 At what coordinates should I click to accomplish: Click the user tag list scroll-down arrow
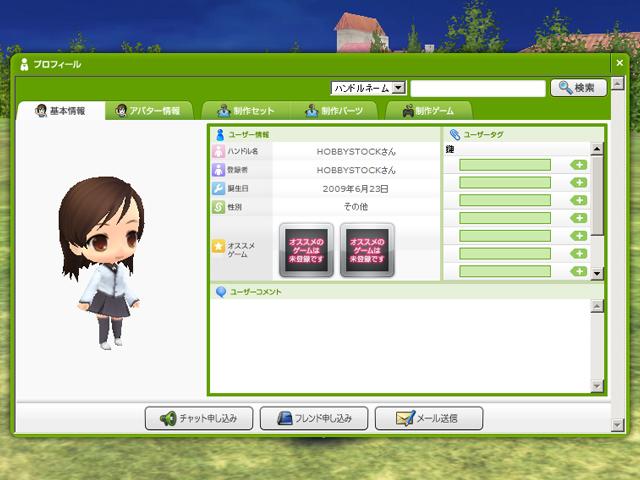(597, 273)
